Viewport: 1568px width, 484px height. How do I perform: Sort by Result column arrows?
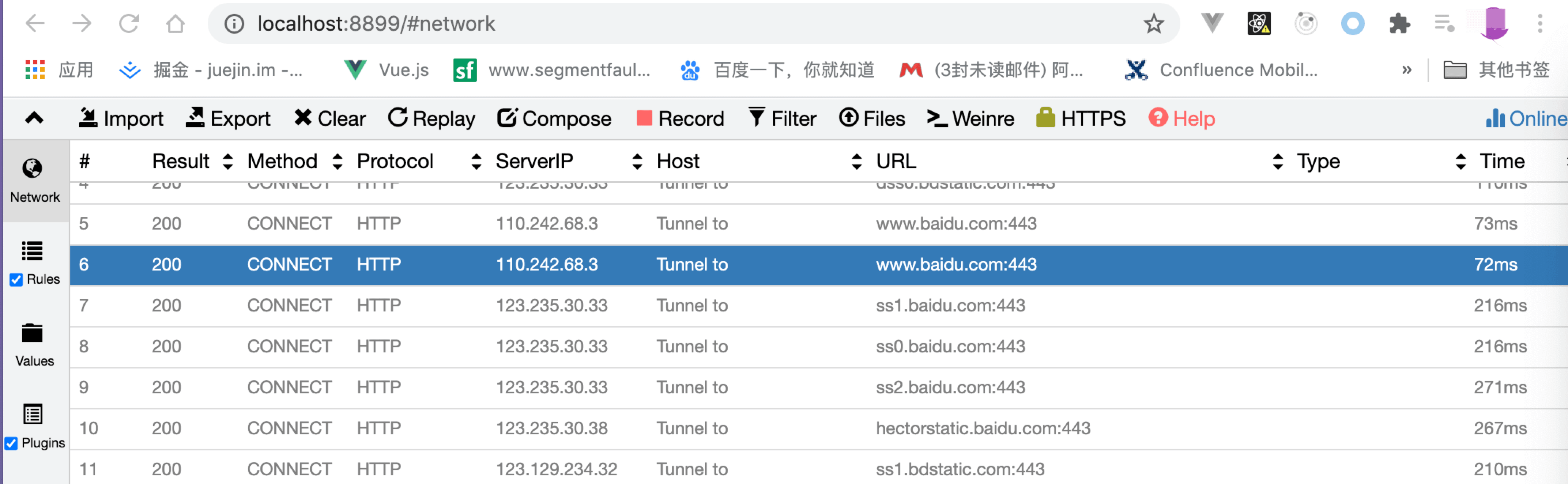pyautogui.click(x=228, y=161)
